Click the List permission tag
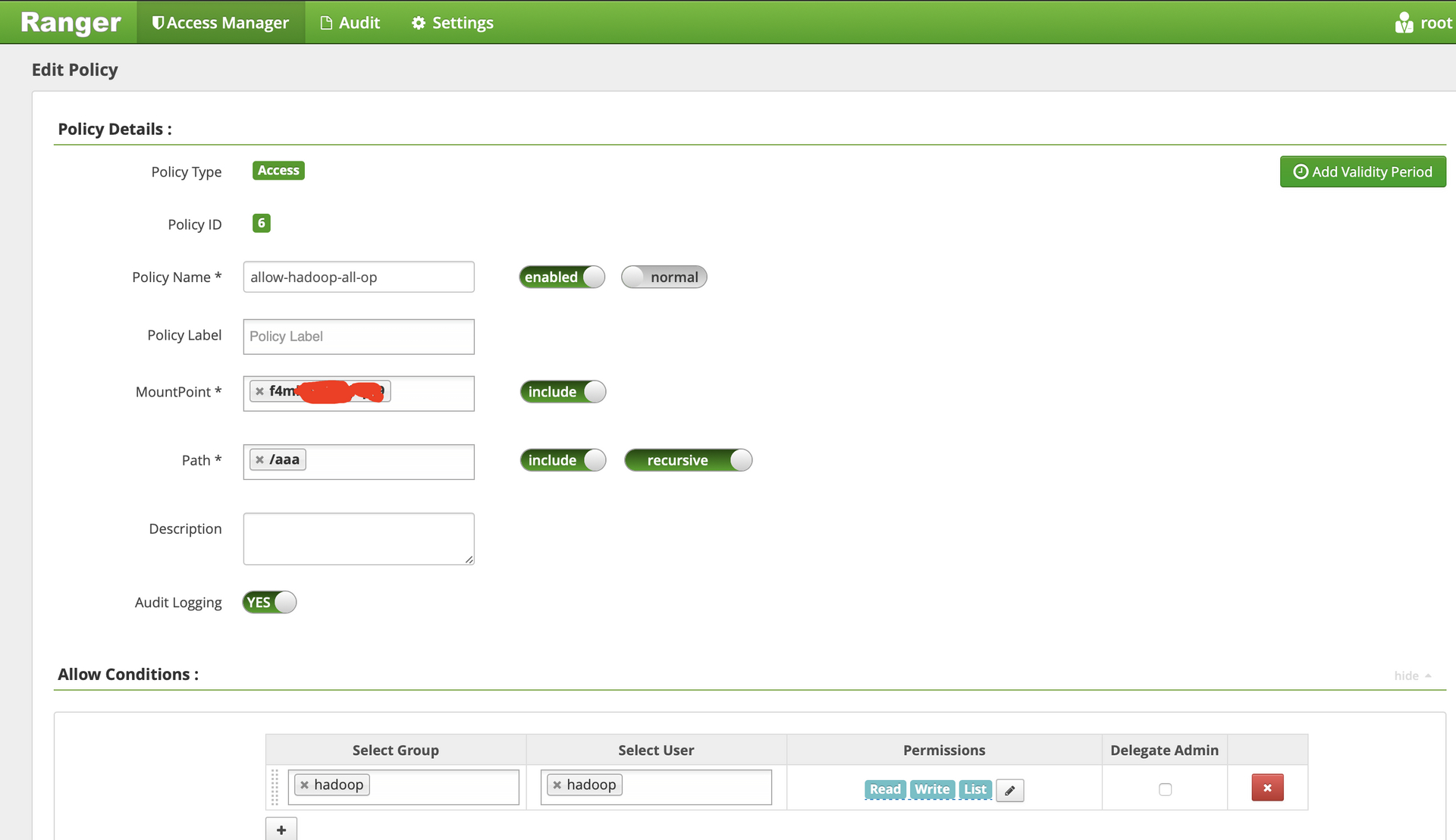 [x=975, y=789]
